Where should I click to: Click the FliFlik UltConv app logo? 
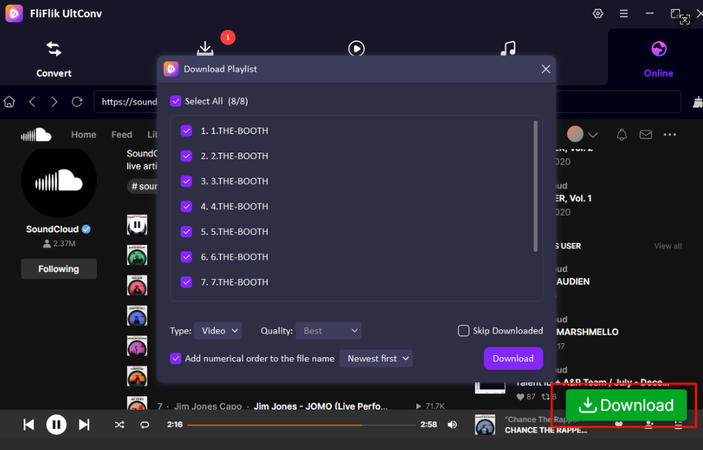tap(14, 13)
